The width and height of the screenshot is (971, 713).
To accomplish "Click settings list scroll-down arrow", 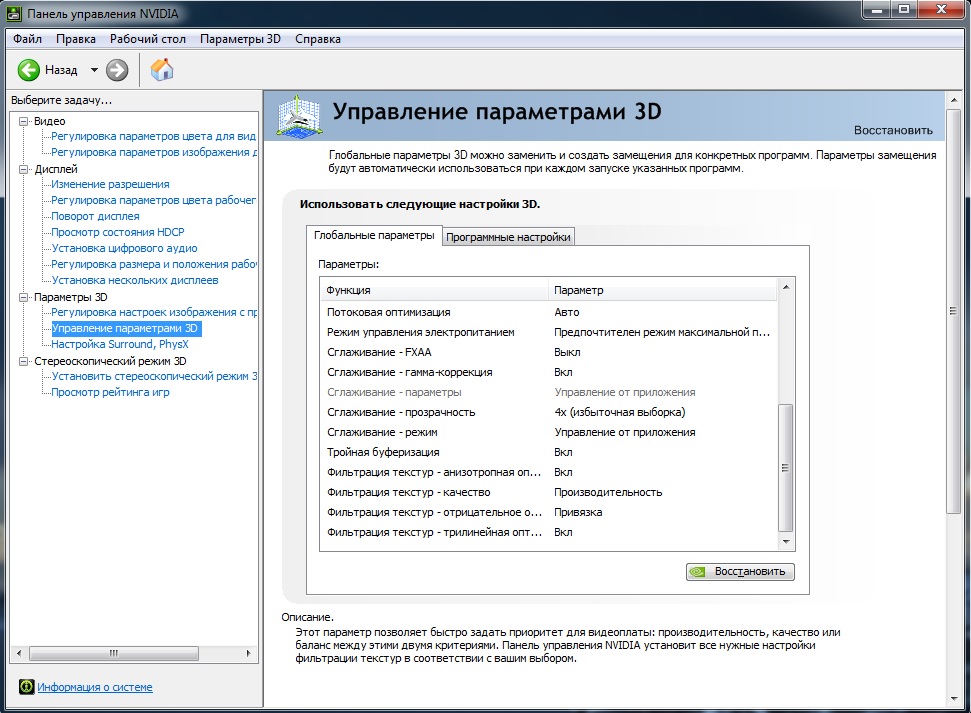I will (786, 541).
